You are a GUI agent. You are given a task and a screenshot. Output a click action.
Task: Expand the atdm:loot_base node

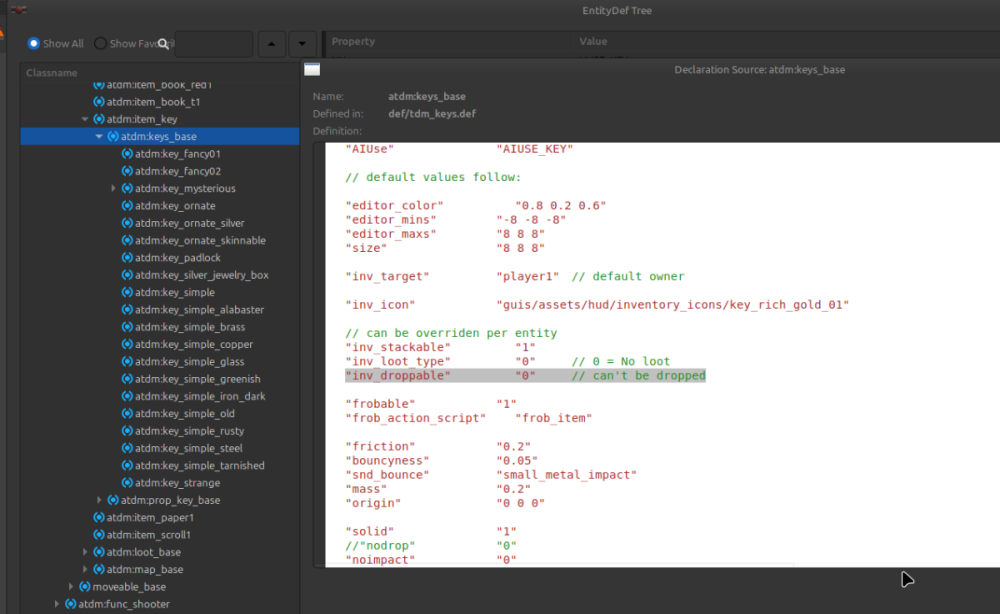tap(85, 552)
